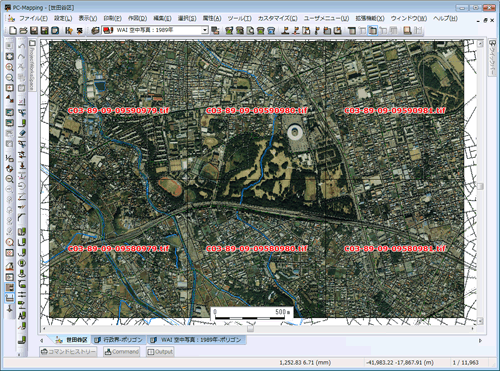
Task: Select the zoom-out magnifier tool in left toolbar
Action: (x=10, y=78)
